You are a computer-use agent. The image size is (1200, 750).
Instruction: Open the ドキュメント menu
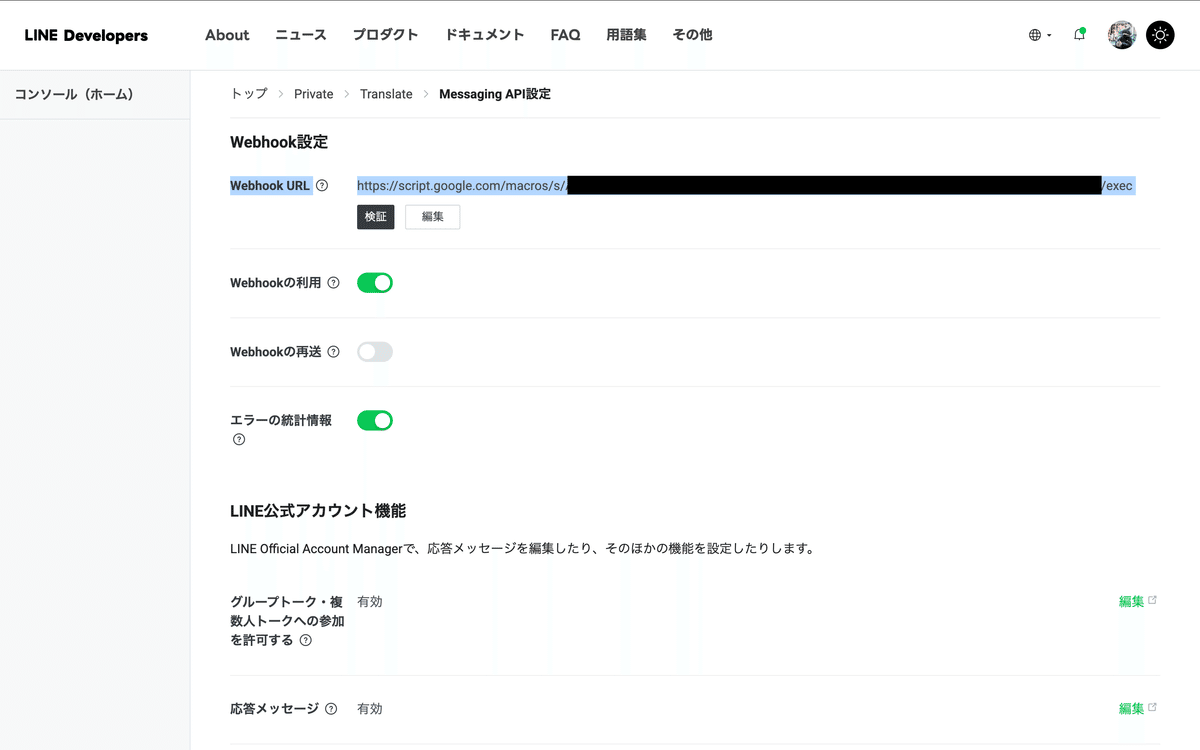point(484,35)
